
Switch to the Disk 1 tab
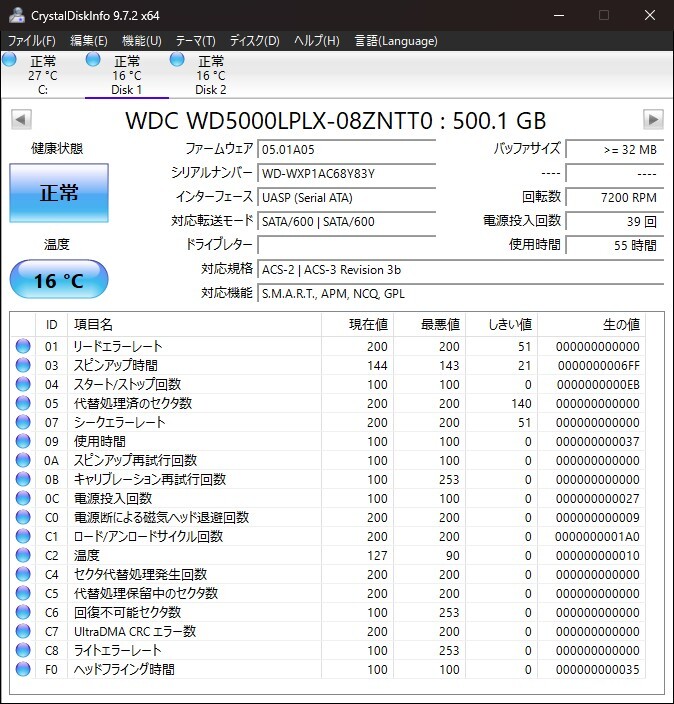point(126,76)
